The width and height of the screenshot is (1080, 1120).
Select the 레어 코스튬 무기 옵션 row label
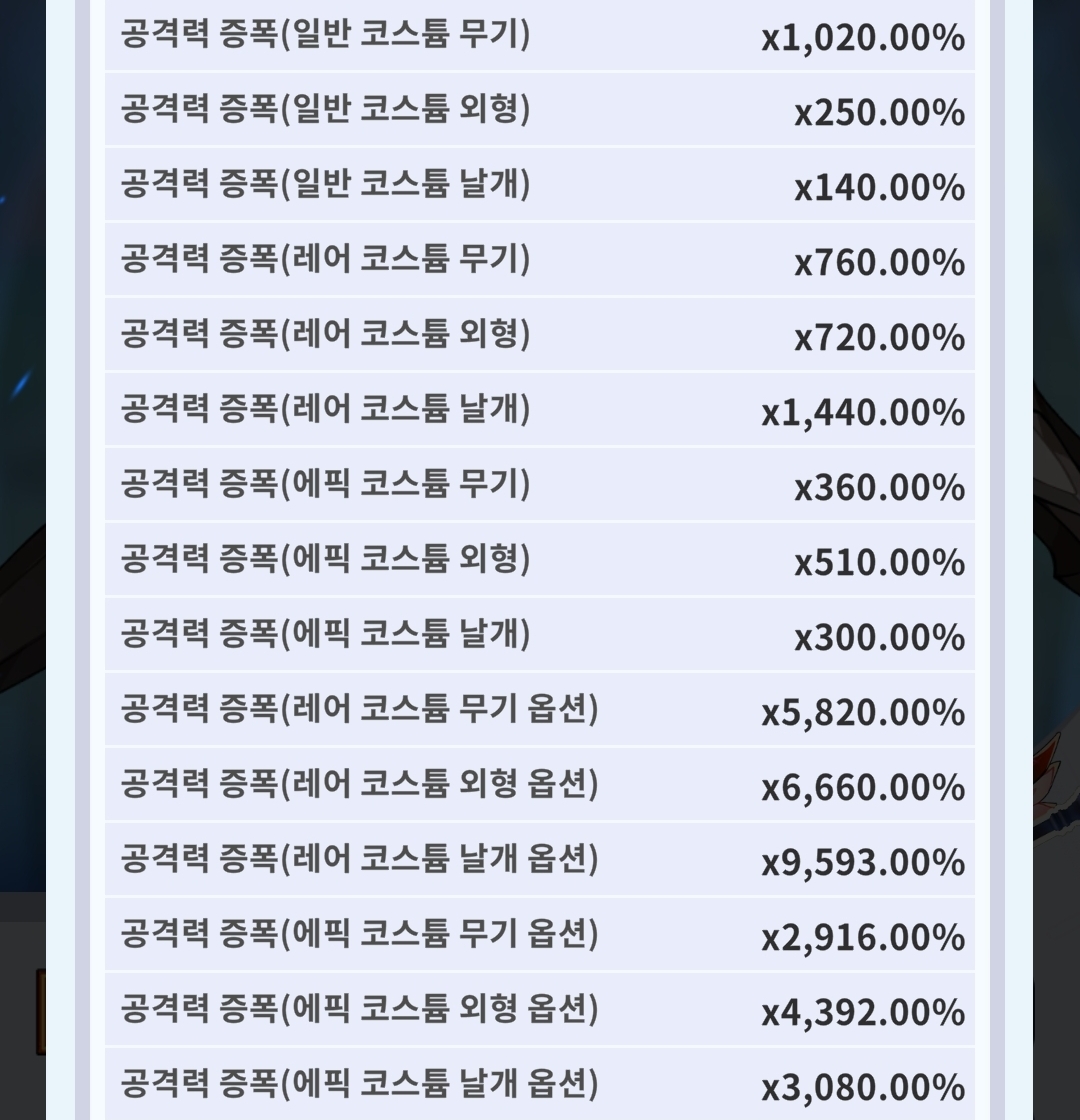(359, 709)
